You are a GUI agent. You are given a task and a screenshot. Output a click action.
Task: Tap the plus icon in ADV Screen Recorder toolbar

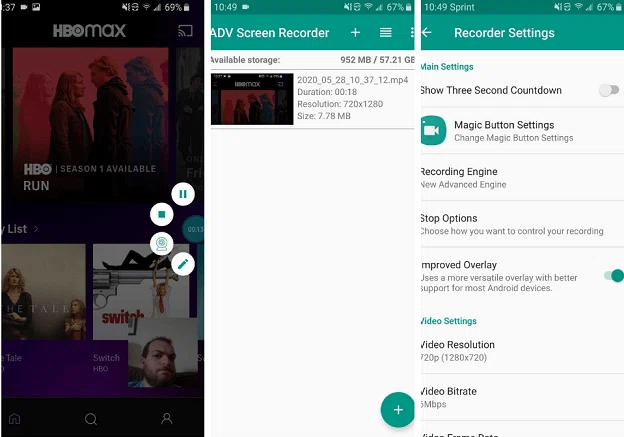[355, 33]
